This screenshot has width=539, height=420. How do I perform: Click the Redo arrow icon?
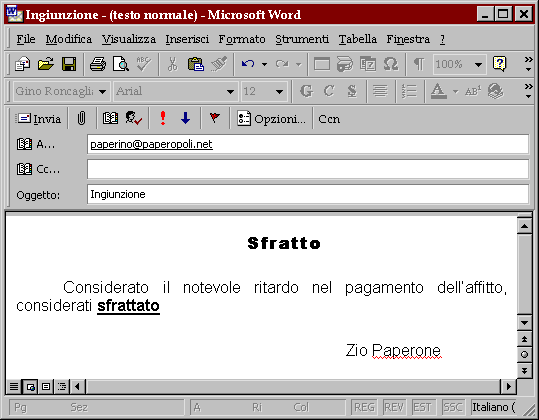click(282, 64)
